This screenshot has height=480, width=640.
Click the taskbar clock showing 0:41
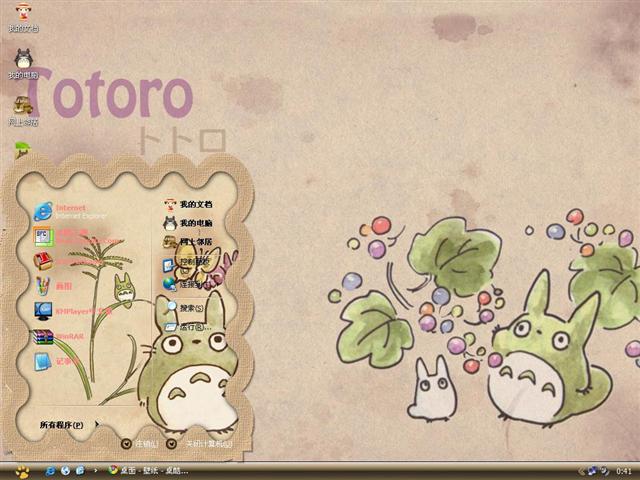[x=624, y=471]
